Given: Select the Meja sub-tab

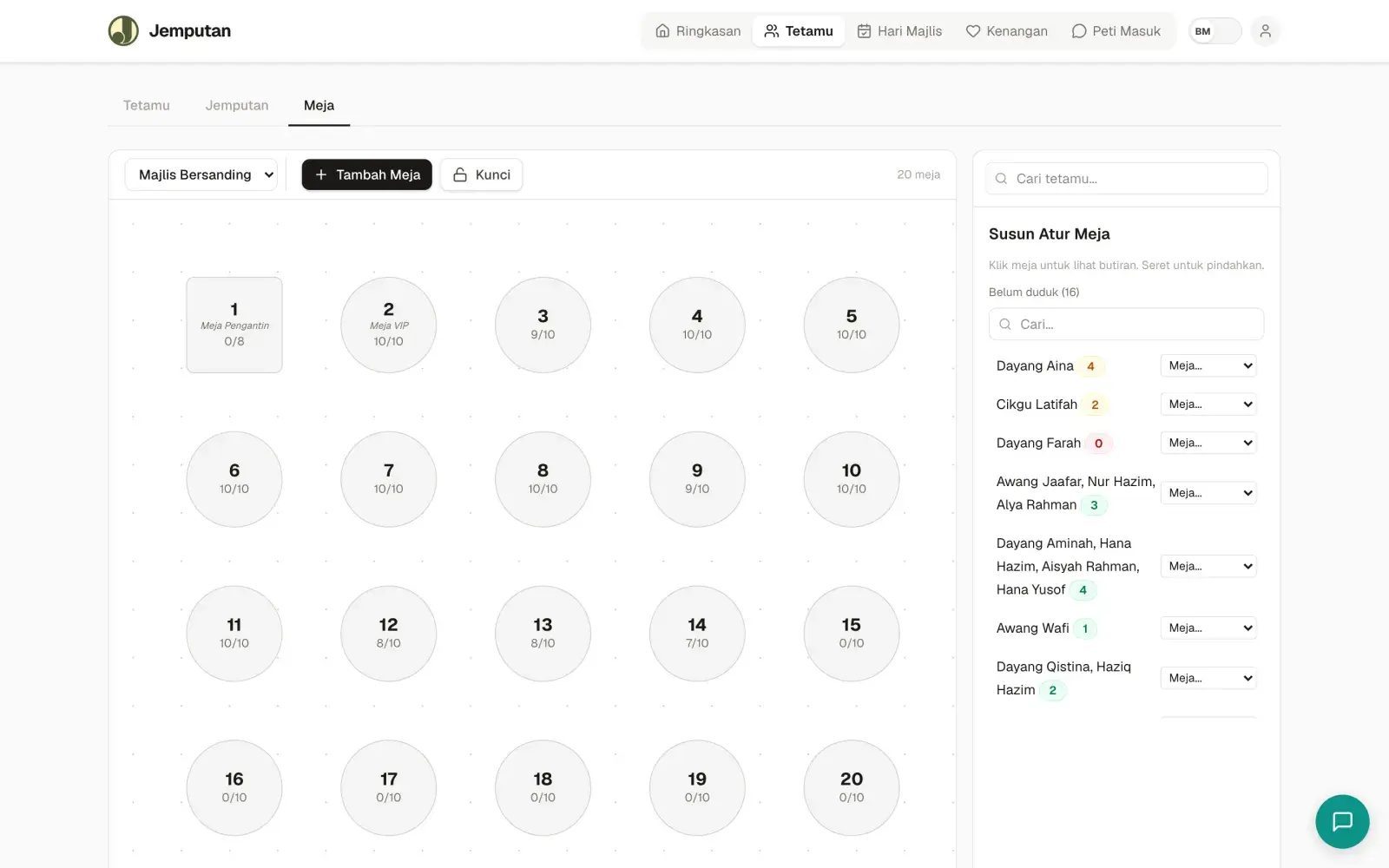Looking at the screenshot, I should tap(319, 105).
